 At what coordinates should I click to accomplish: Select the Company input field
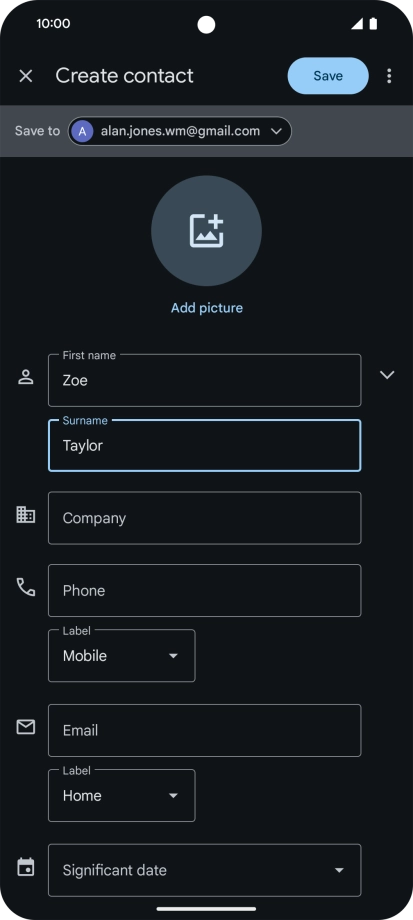click(x=205, y=518)
